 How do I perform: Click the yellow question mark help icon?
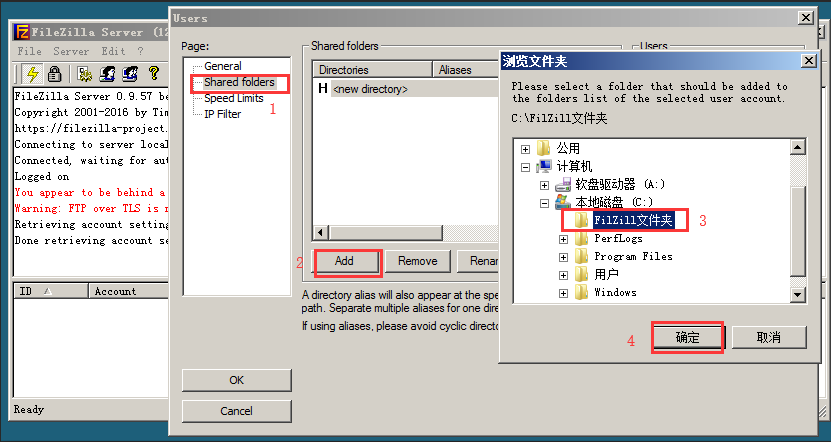(153, 73)
